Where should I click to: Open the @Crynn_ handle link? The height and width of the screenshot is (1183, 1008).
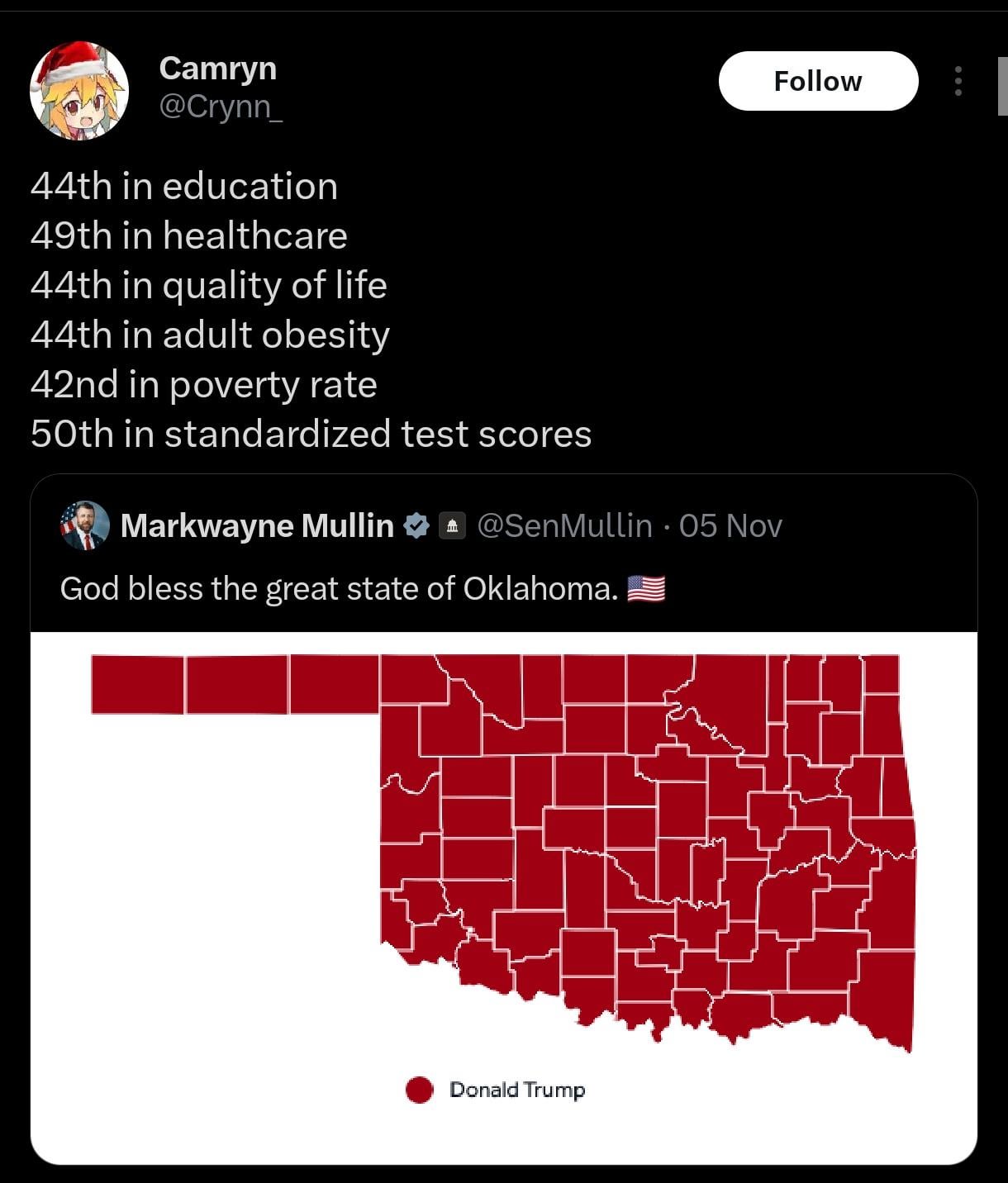click(220, 106)
